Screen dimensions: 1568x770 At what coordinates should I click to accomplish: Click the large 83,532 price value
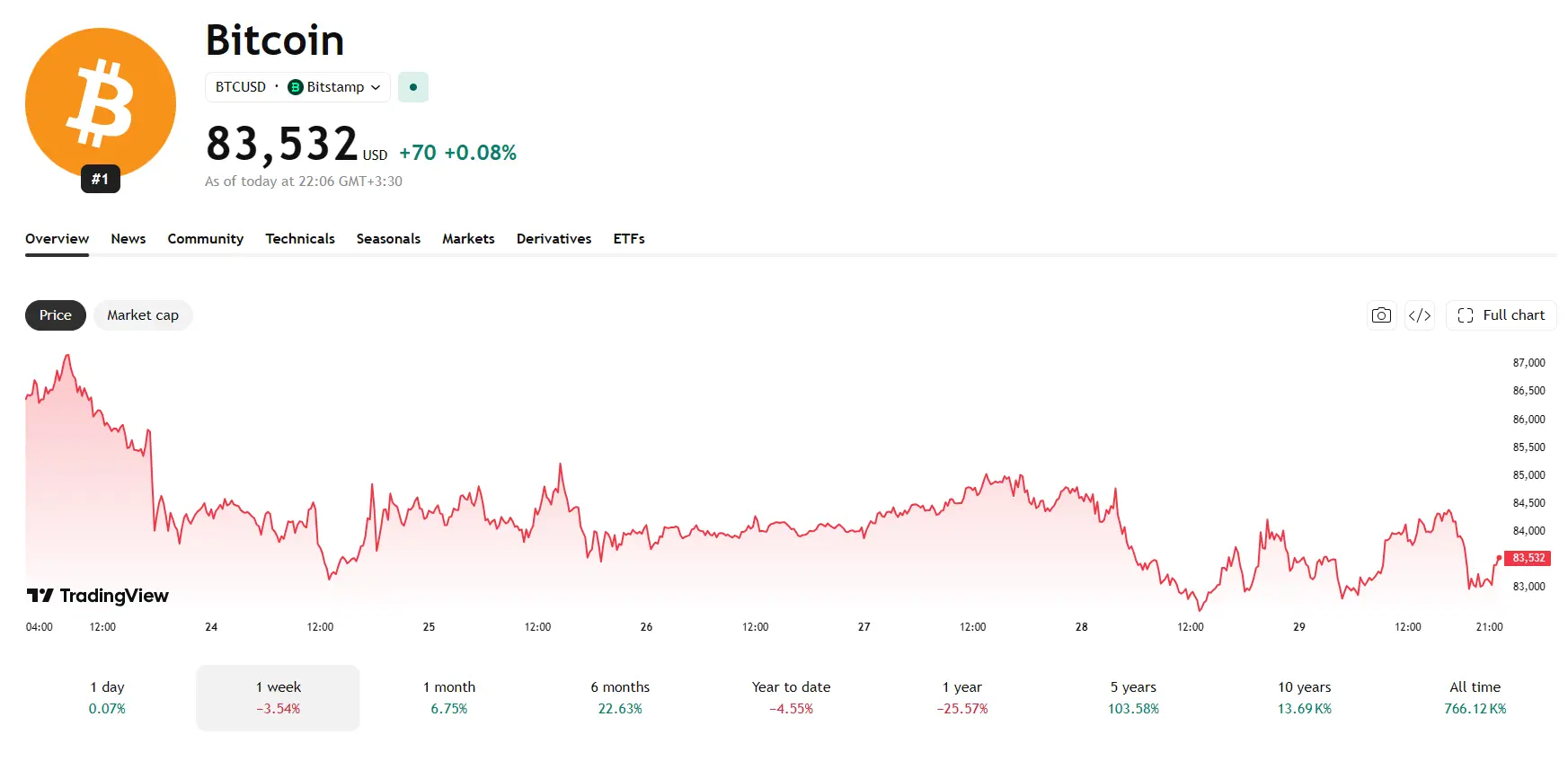click(x=282, y=144)
